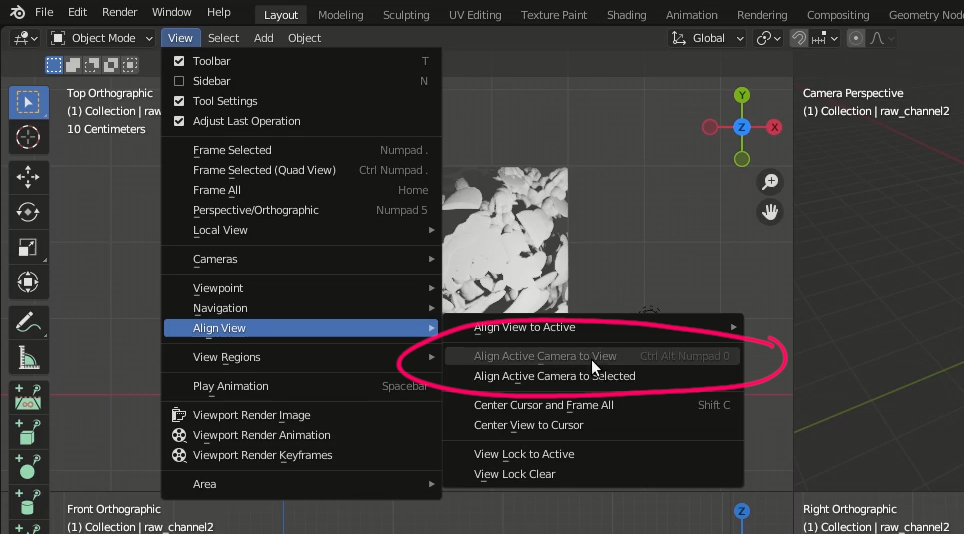Uncheck the Toolbar checkbox
This screenshot has width=964, height=534.
[179, 61]
